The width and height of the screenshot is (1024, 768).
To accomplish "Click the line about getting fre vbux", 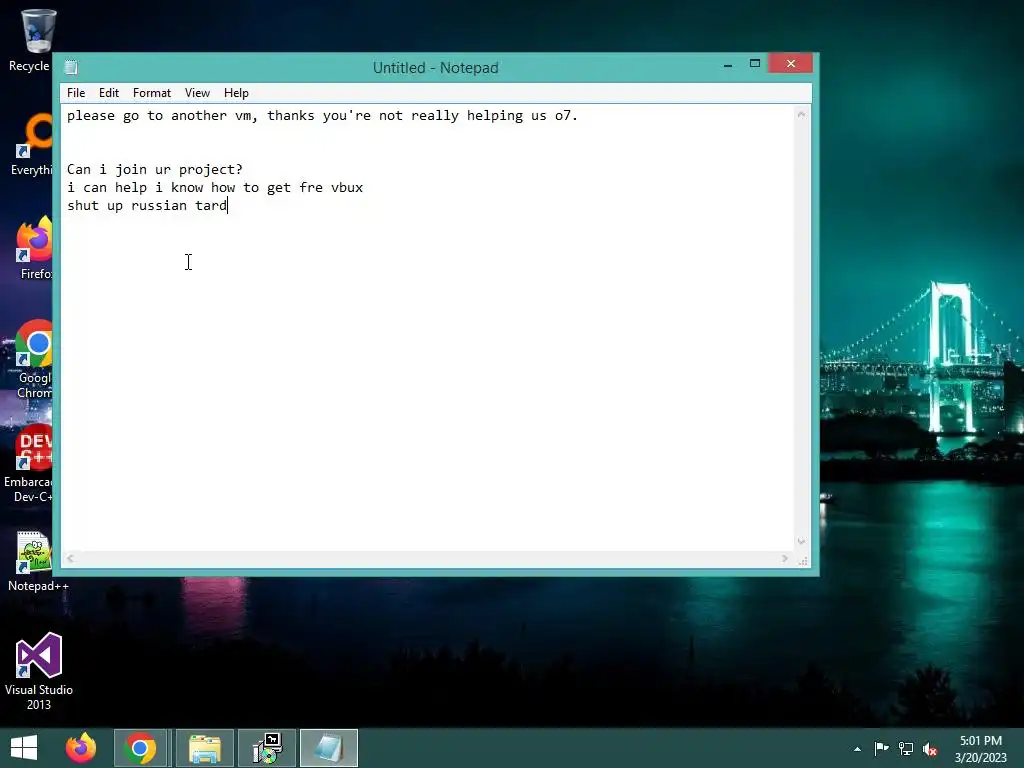I will tap(215, 188).
